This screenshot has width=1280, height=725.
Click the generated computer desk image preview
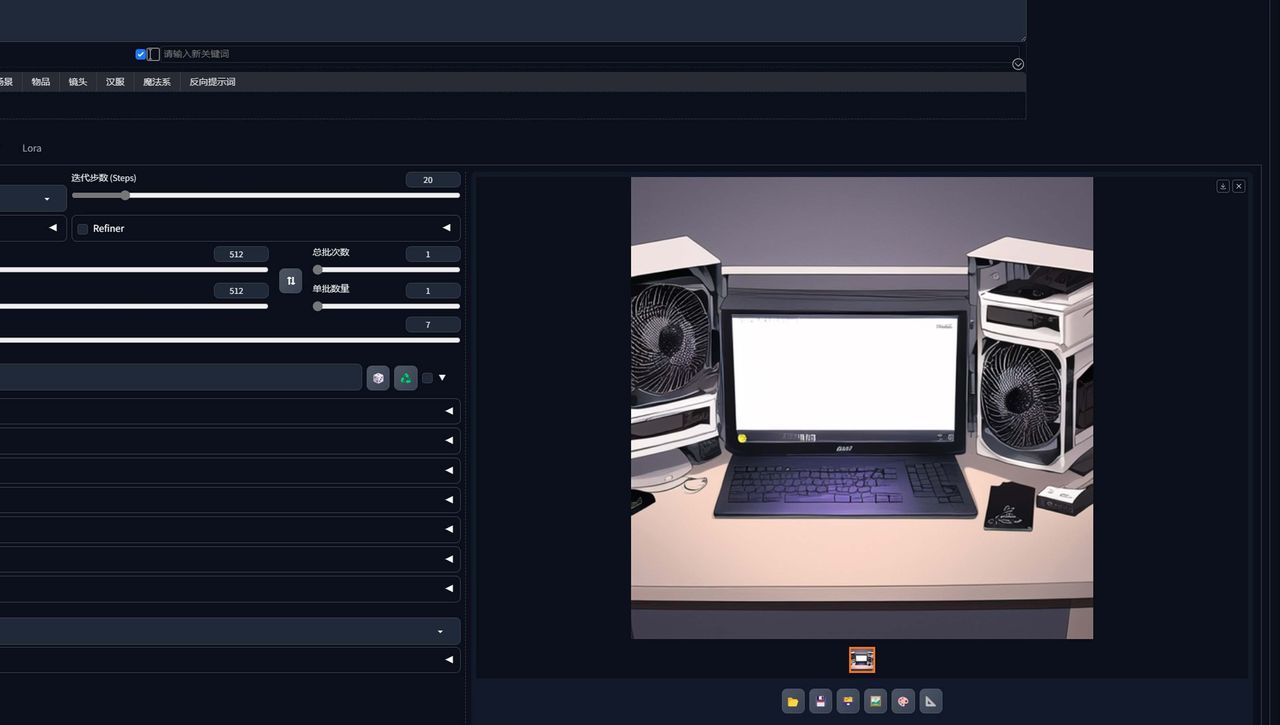tap(862, 408)
